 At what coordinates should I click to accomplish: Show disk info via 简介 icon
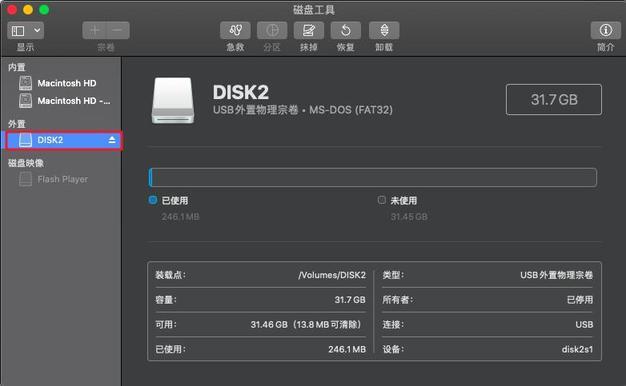pos(606,31)
